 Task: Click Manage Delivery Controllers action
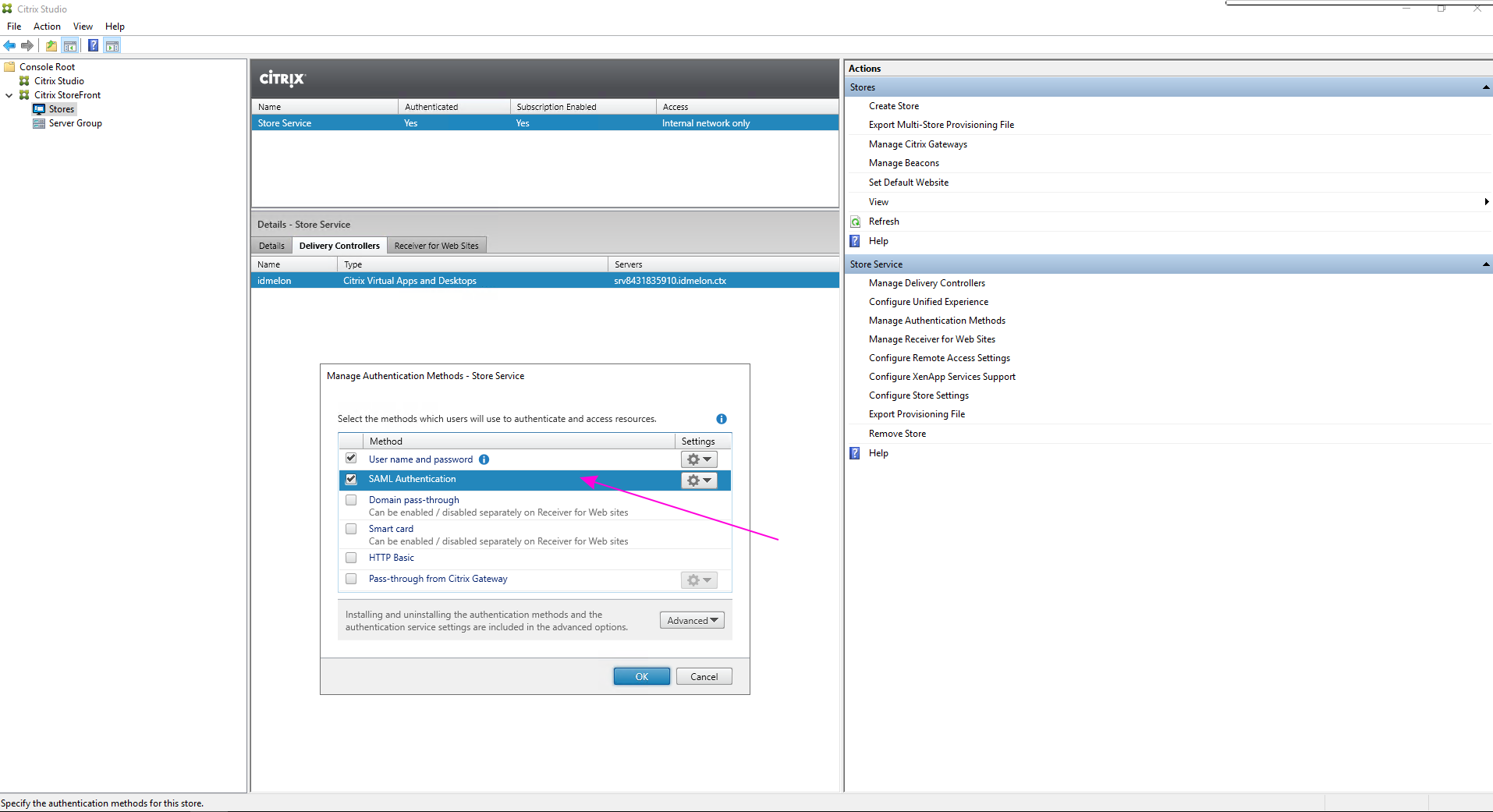tap(927, 283)
